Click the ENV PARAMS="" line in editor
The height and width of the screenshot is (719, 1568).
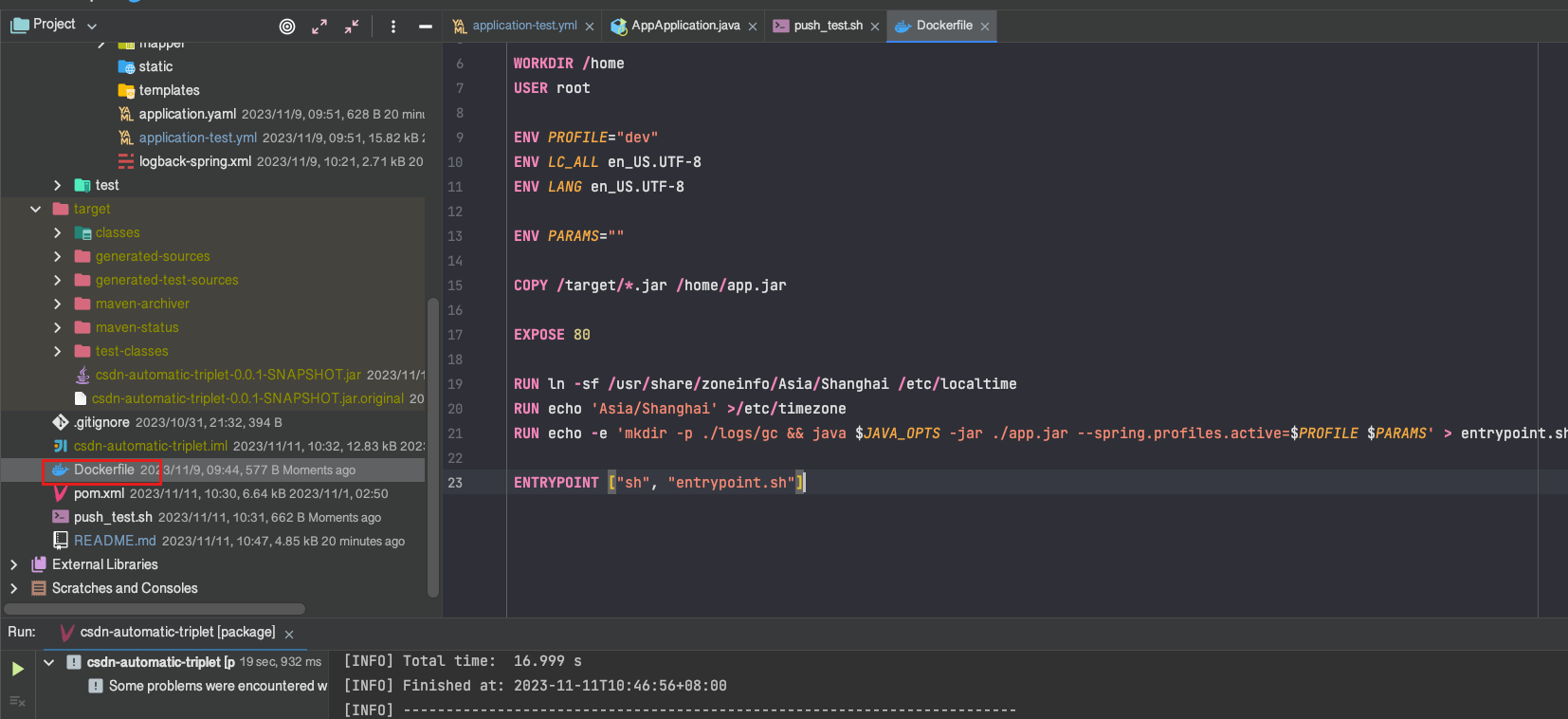coord(569,236)
